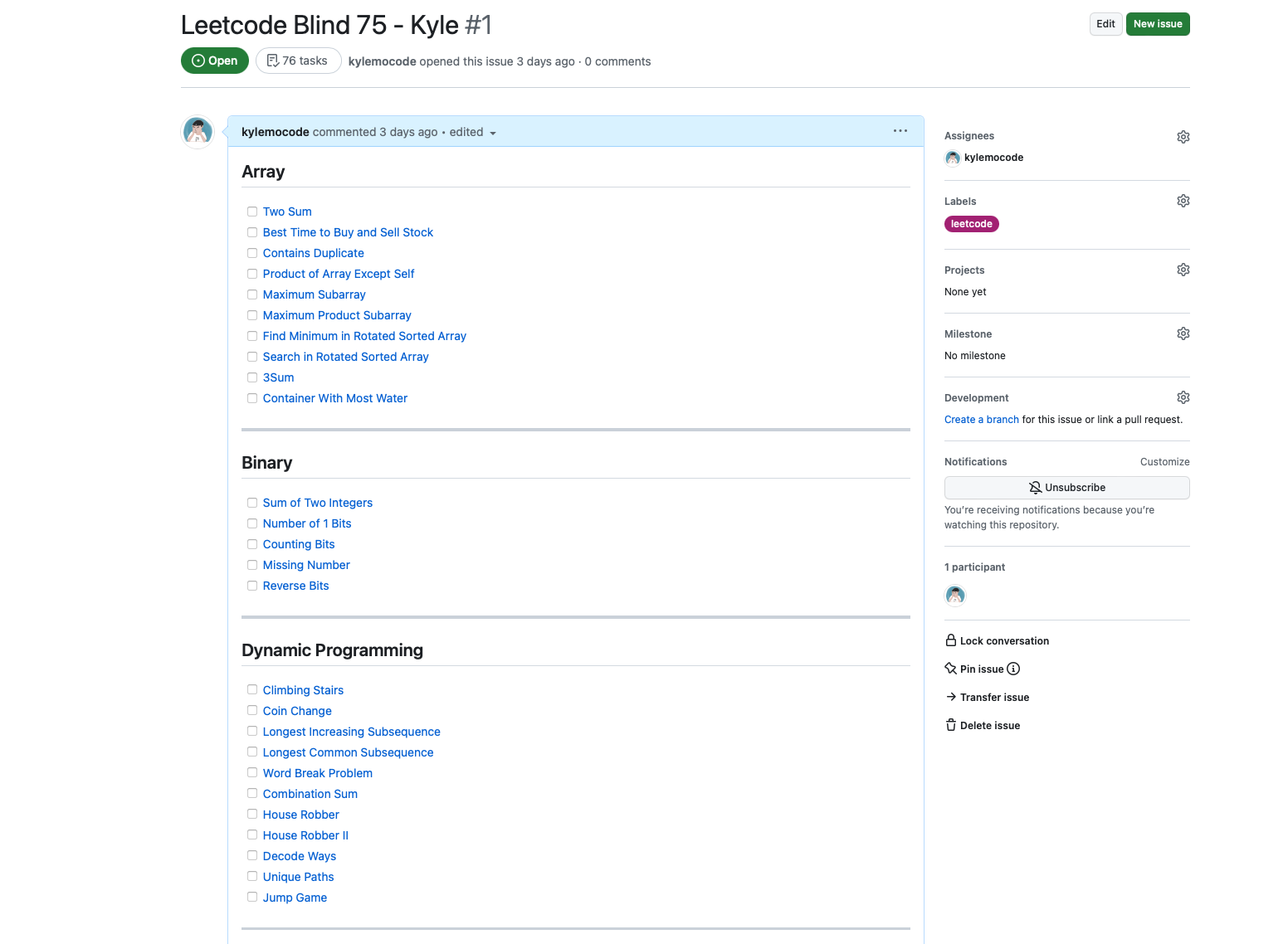The height and width of the screenshot is (944, 1288).
Task: Check the House Robber II task
Action: point(252,835)
